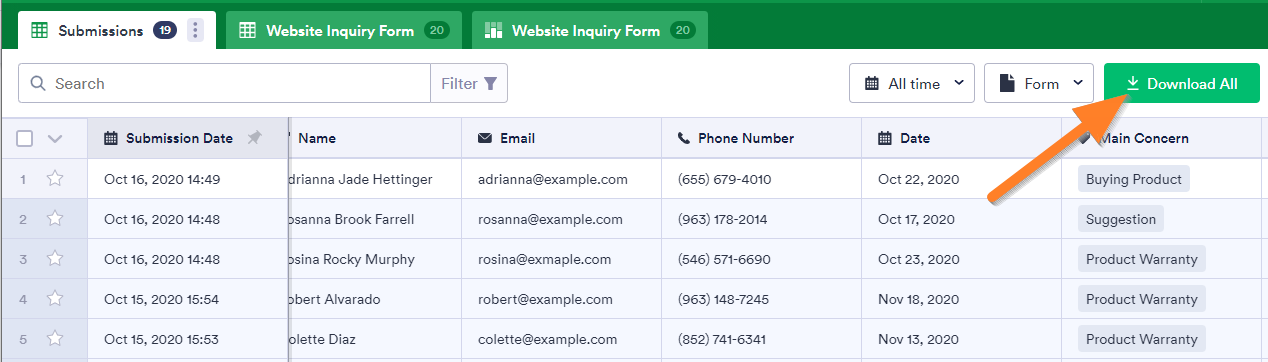Viewport: 1268px width, 362px height.
Task: Click the pin icon on Submission Date column
Action: pyautogui.click(x=254, y=138)
